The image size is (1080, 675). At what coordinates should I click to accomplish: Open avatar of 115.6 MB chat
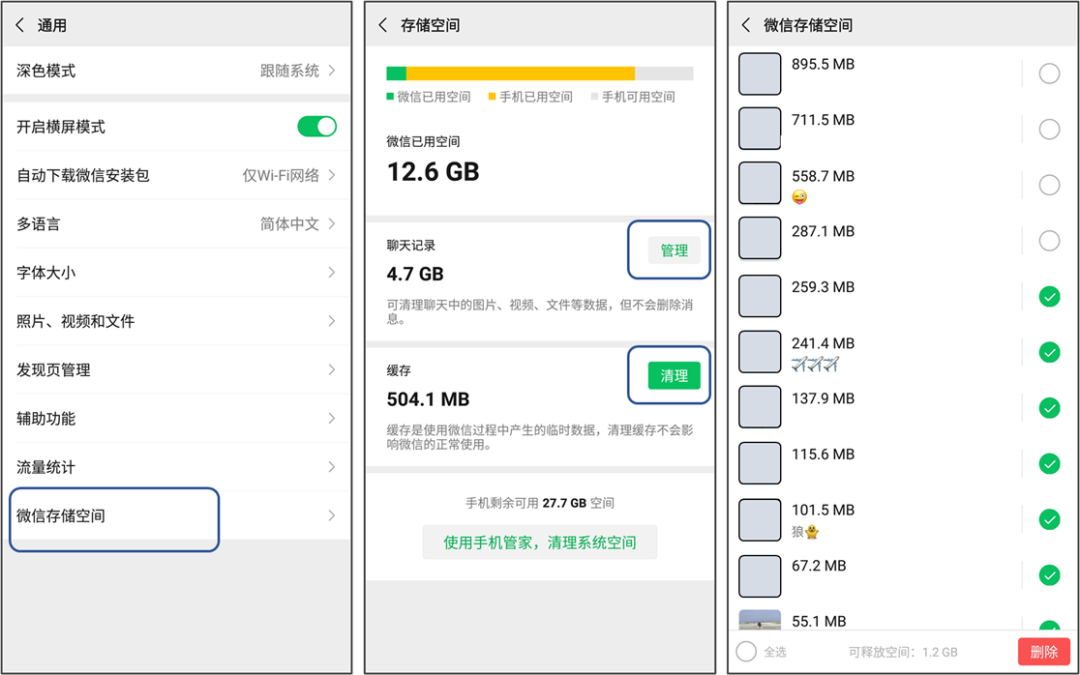tap(760, 464)
